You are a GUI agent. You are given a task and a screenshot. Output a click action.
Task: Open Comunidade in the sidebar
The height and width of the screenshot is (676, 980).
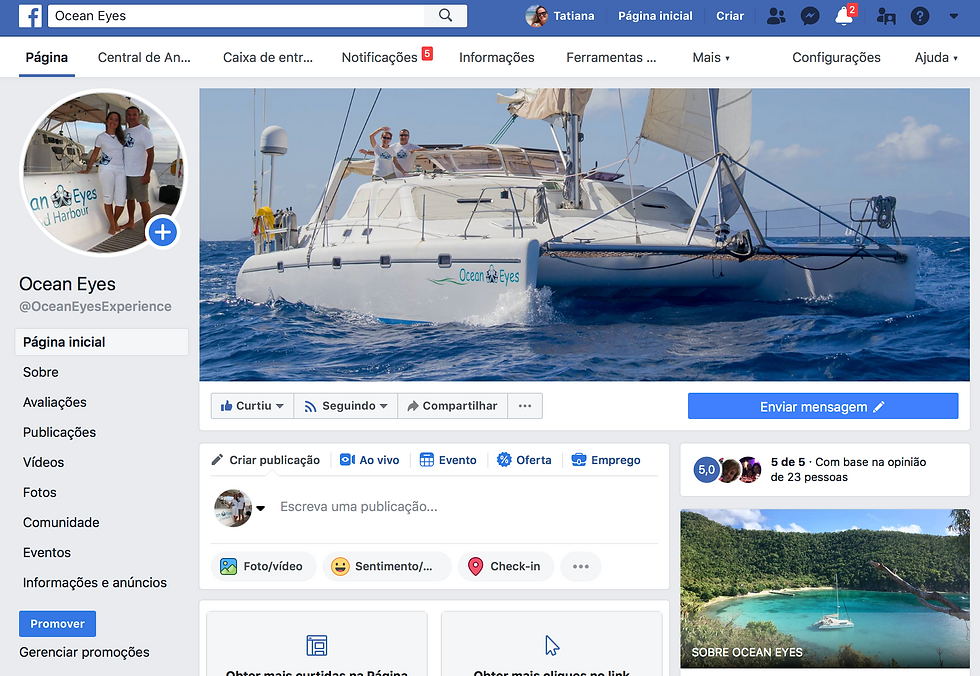pos(61,522)
